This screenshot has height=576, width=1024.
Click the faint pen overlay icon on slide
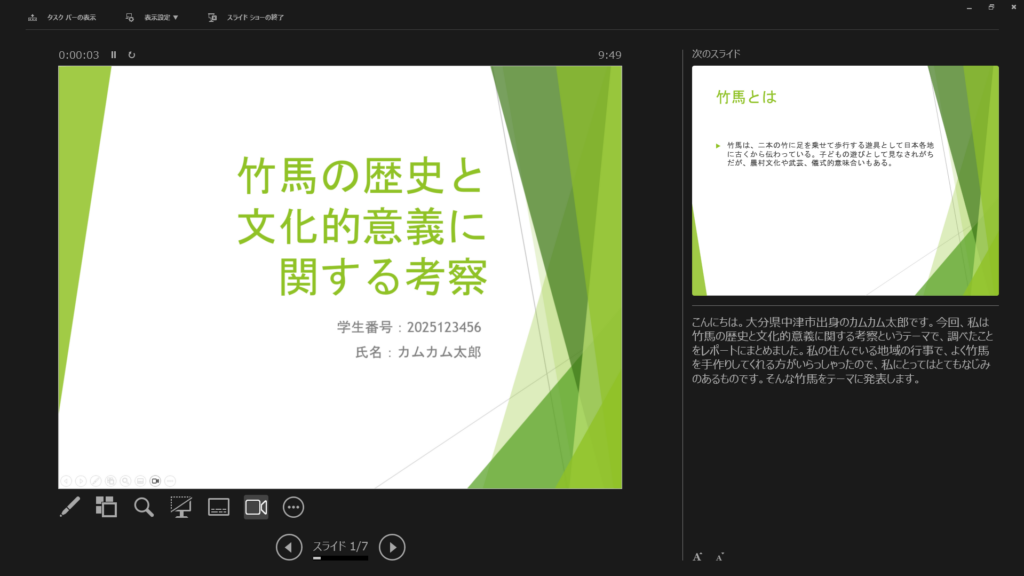point(96,481)
